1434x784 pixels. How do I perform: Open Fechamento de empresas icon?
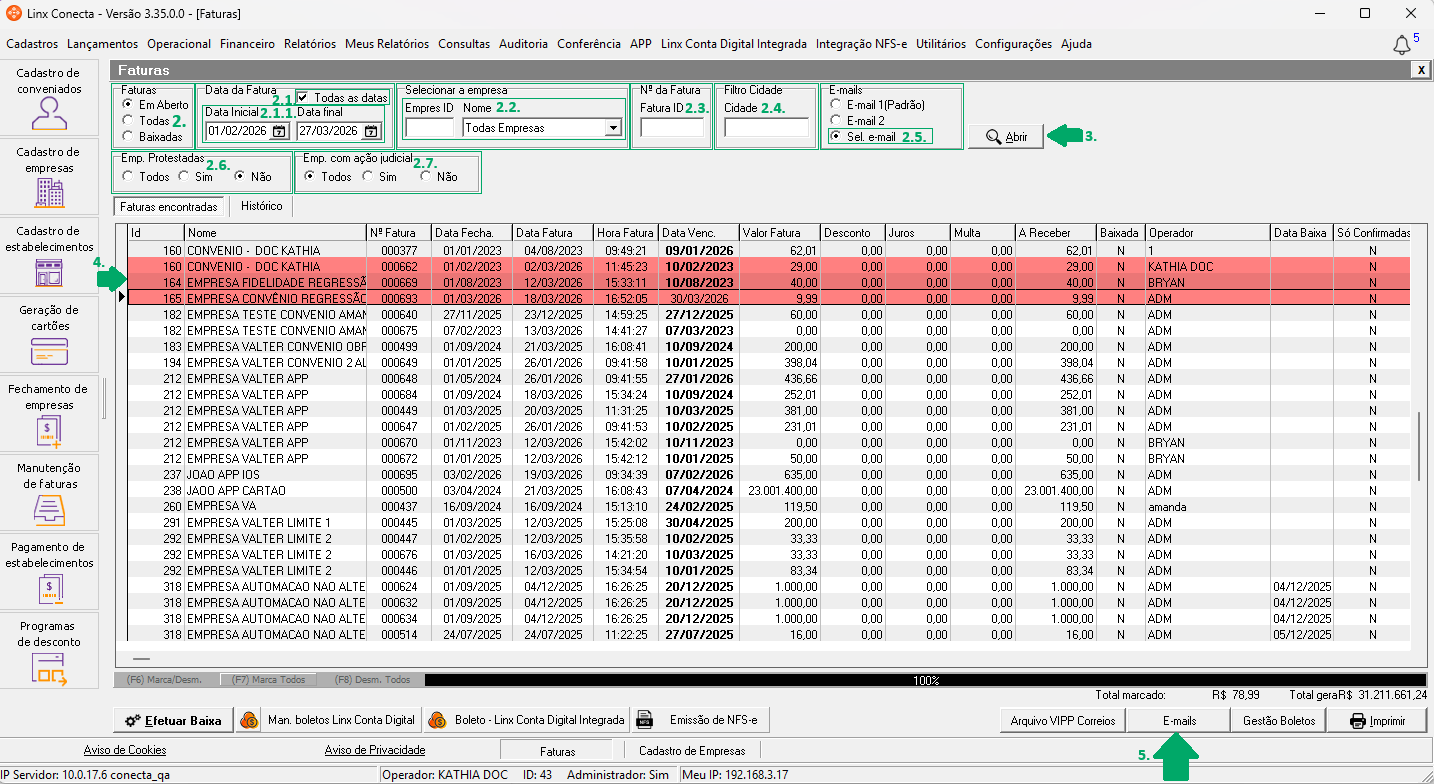(49, 430)
